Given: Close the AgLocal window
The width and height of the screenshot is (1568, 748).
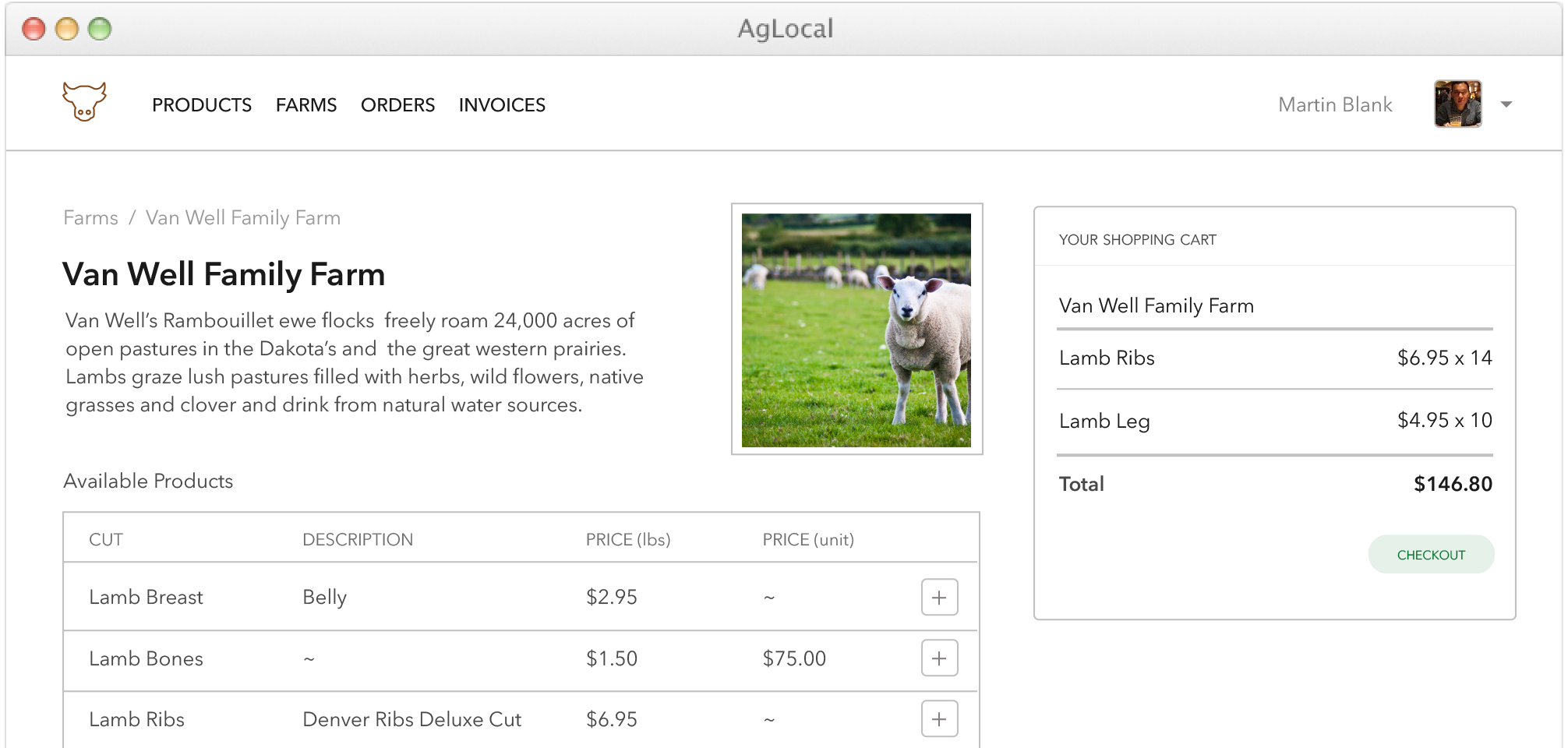Looking at the screenshot, I should 34,30.
